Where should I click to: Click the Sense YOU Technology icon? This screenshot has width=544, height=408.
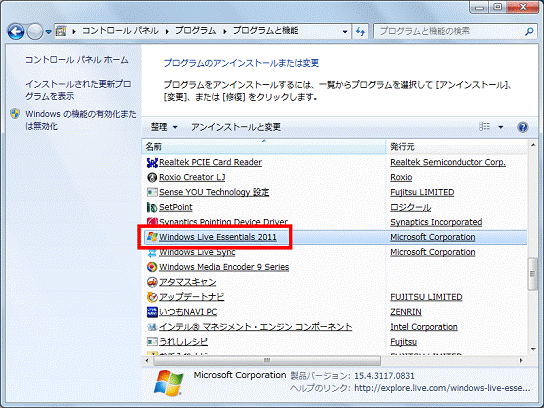[x=152, y=192]
